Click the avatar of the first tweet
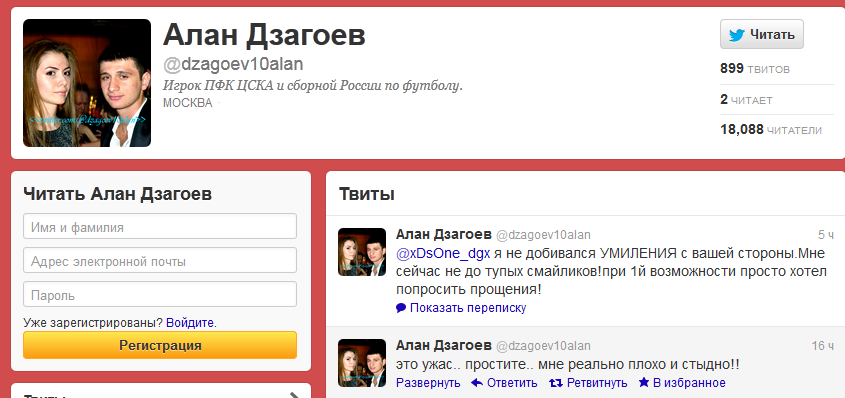Viewport: 845px width, 398px height. tap(362, 252)
